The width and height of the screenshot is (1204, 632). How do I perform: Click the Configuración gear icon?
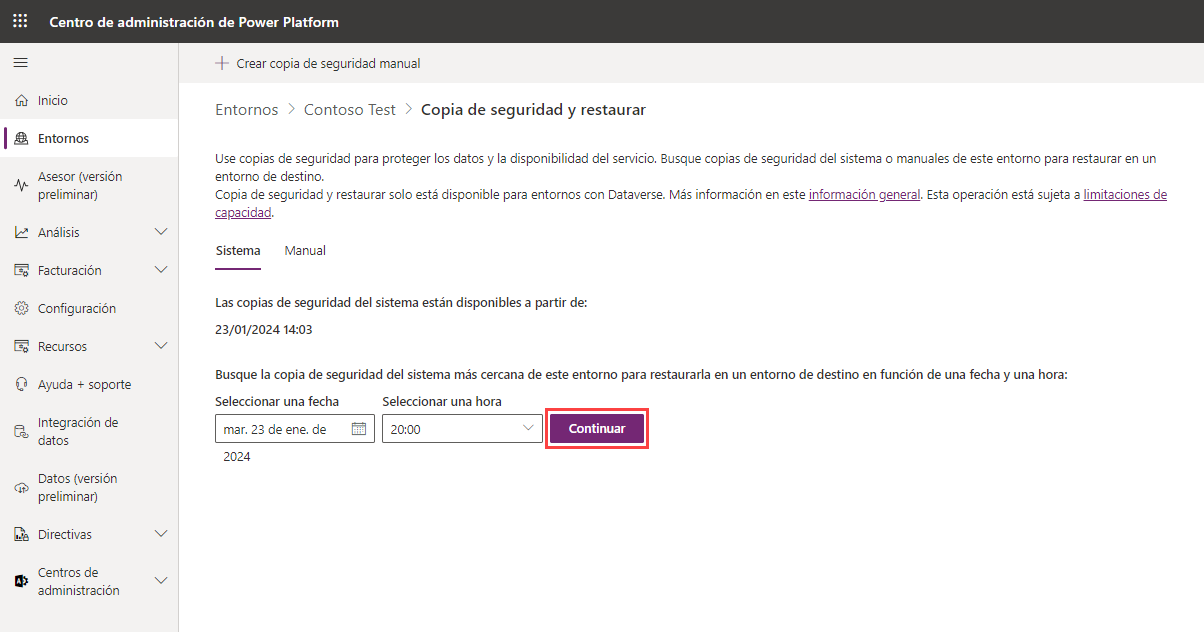(22, 309)
